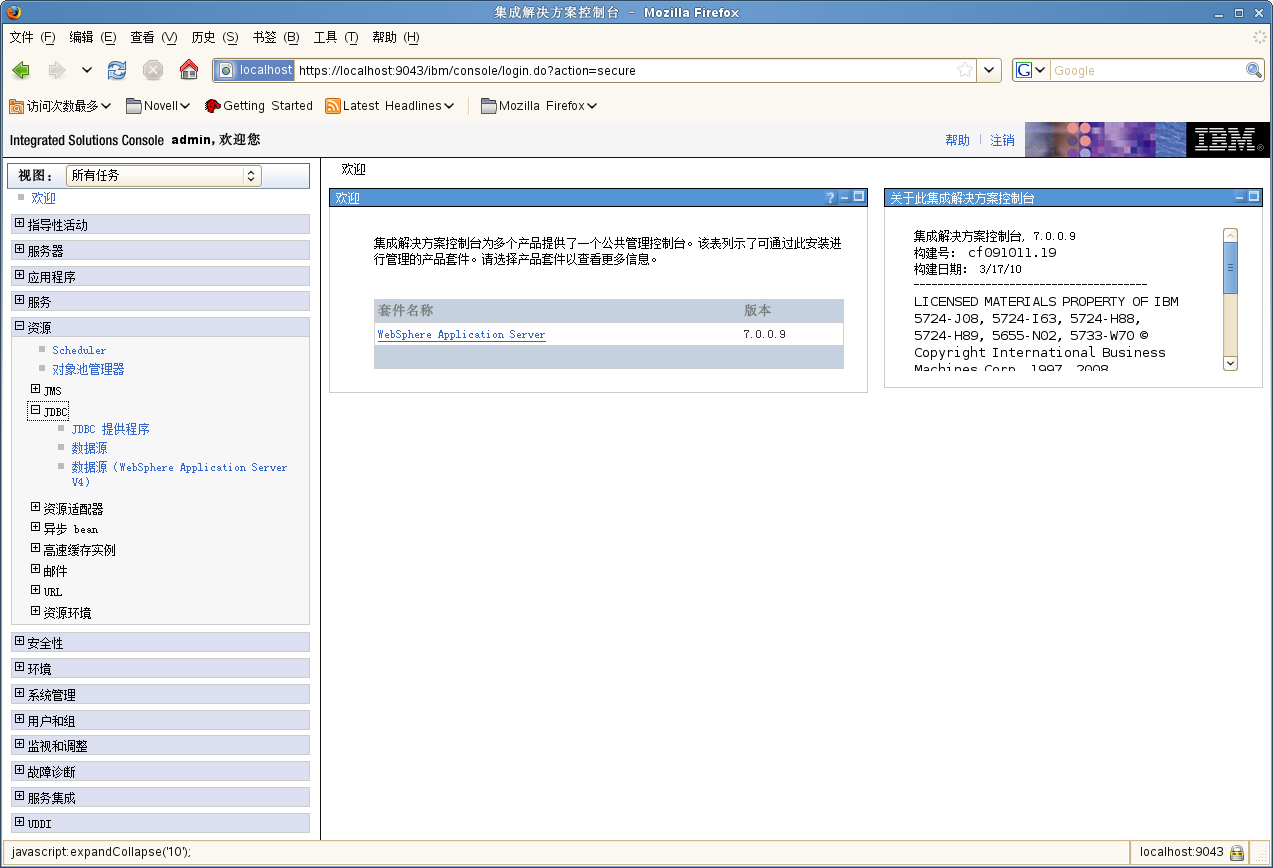Open the 视图 所有任务 dropdown
Image resolution: width=1273 pixels, height=868 pixels.
point(164,176)
